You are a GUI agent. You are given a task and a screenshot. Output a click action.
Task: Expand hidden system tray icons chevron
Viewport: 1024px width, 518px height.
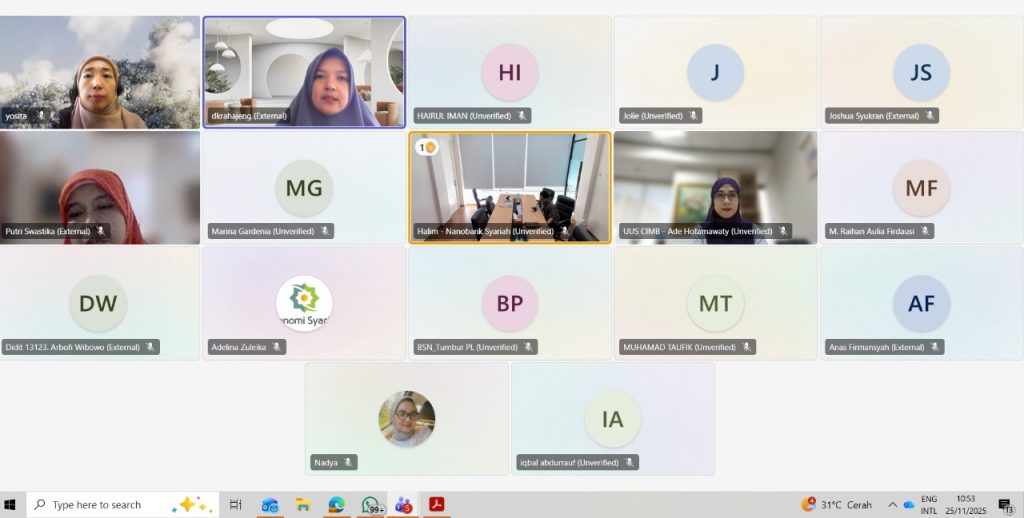(890, 505)
